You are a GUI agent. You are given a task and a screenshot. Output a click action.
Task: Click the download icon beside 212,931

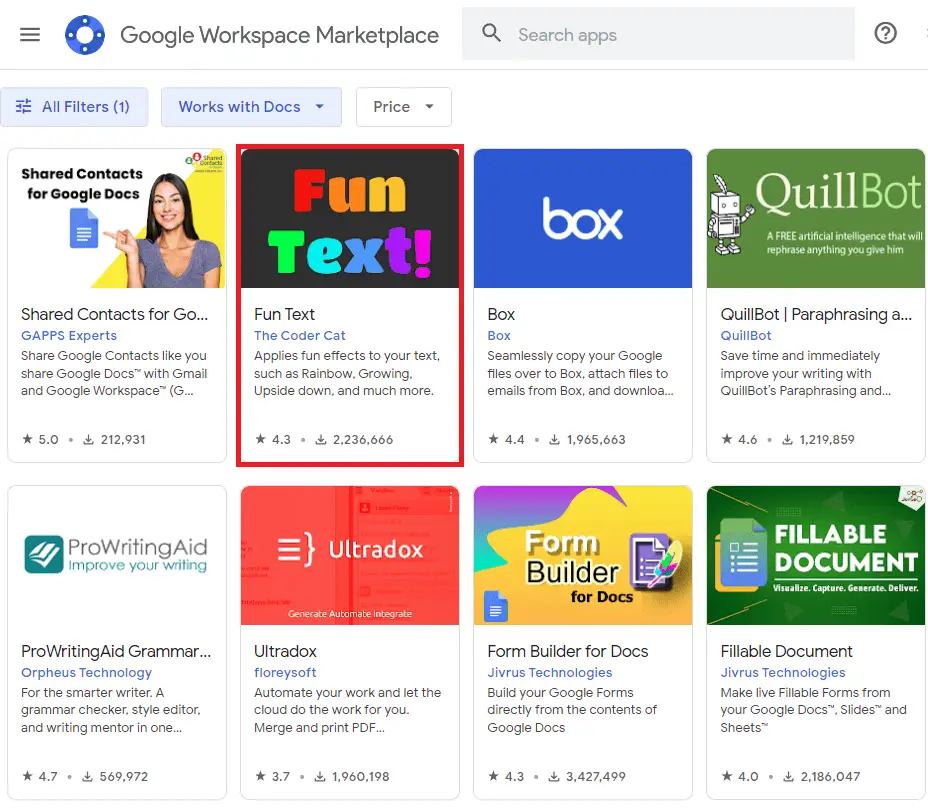(x=88, y=440)
